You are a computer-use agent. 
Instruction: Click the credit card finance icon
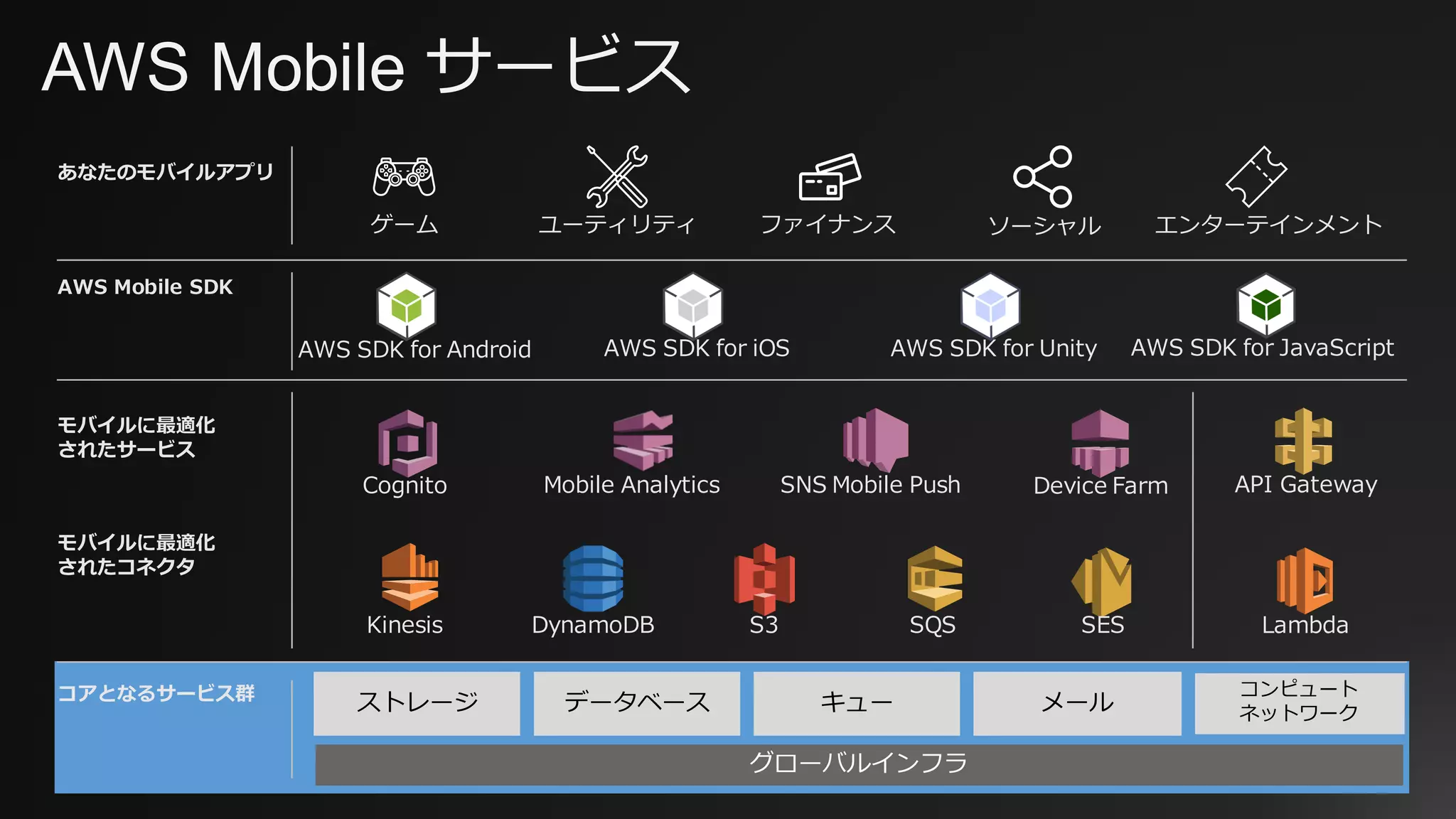(x=830, y=177)
